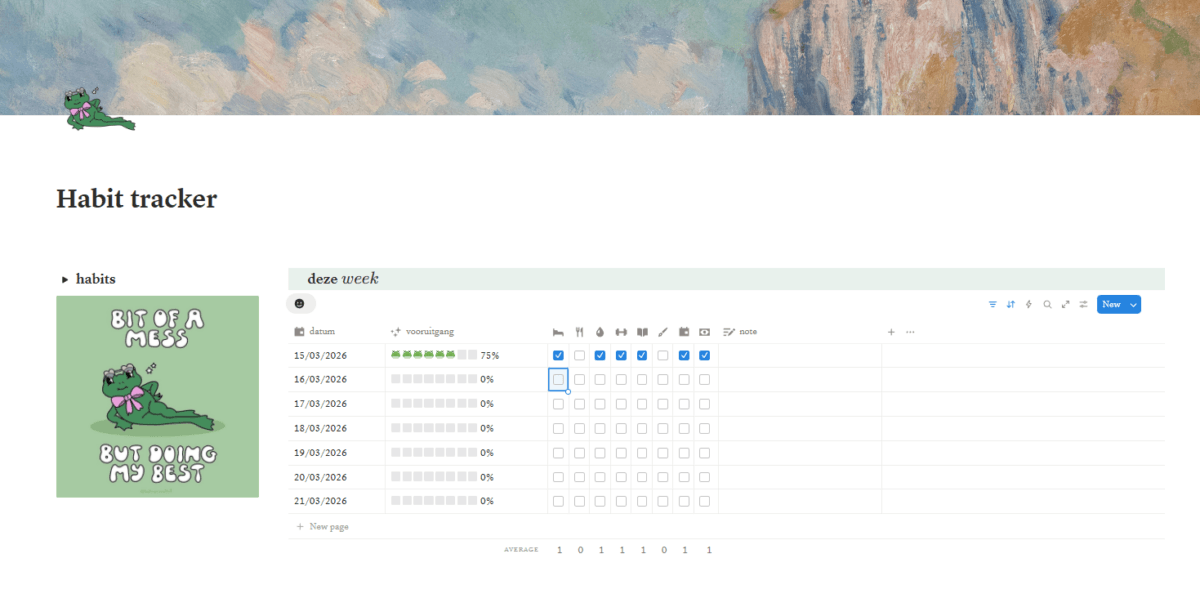
Task: Click the sort arrows icon
Action: pos(1010,304)
